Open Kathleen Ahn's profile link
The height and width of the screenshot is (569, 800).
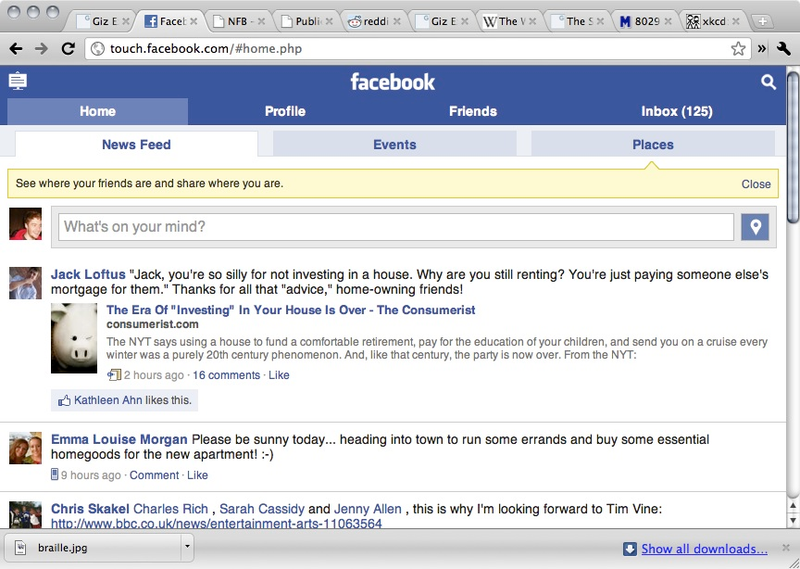coord(108,401)
